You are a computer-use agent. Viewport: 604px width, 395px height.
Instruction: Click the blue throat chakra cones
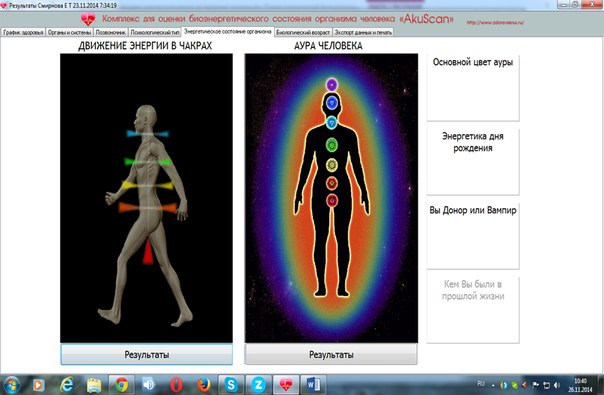pyautogui.click(x=148, y=134)
